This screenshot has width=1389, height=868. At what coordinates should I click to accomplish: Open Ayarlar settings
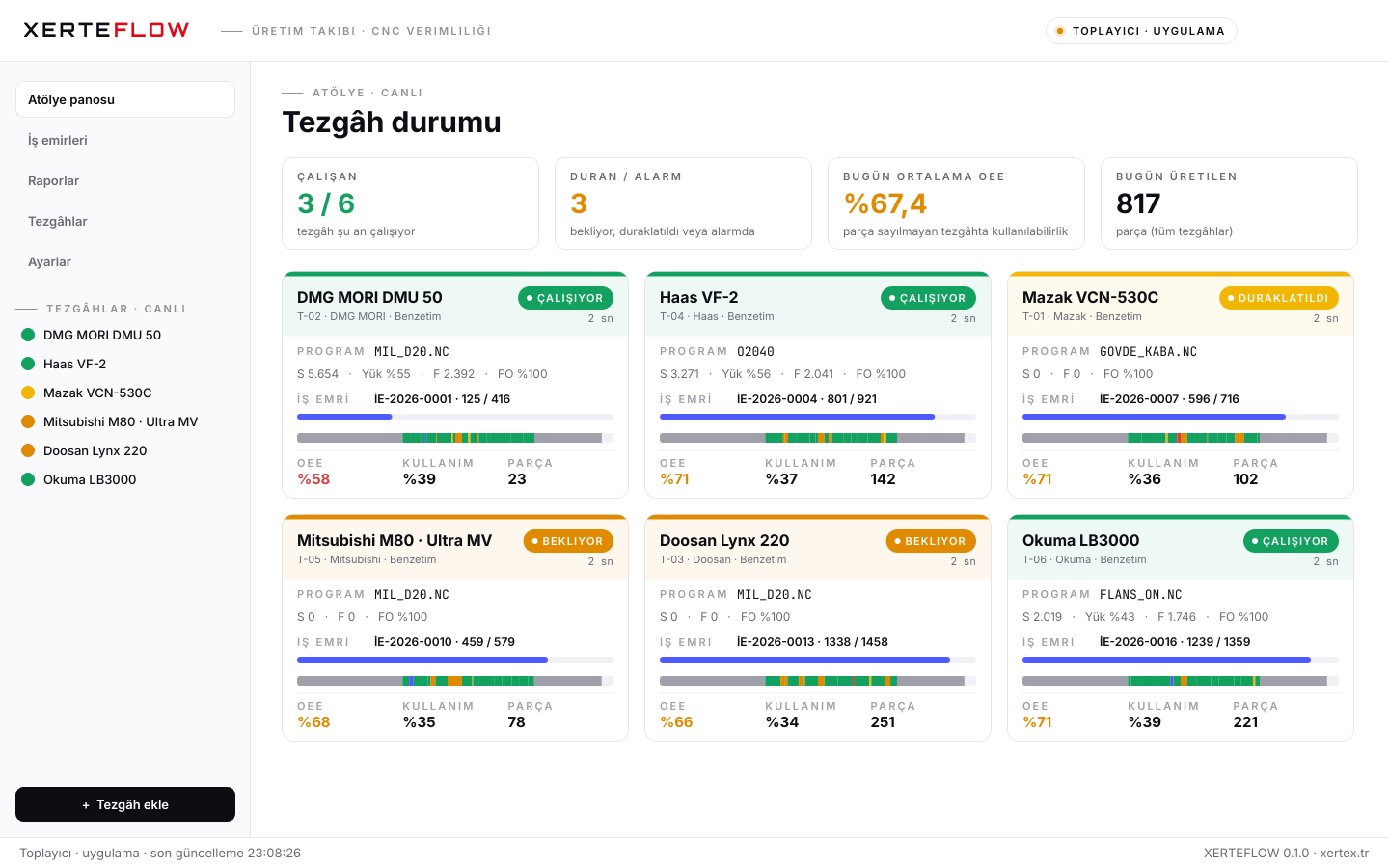pos(125,261)
